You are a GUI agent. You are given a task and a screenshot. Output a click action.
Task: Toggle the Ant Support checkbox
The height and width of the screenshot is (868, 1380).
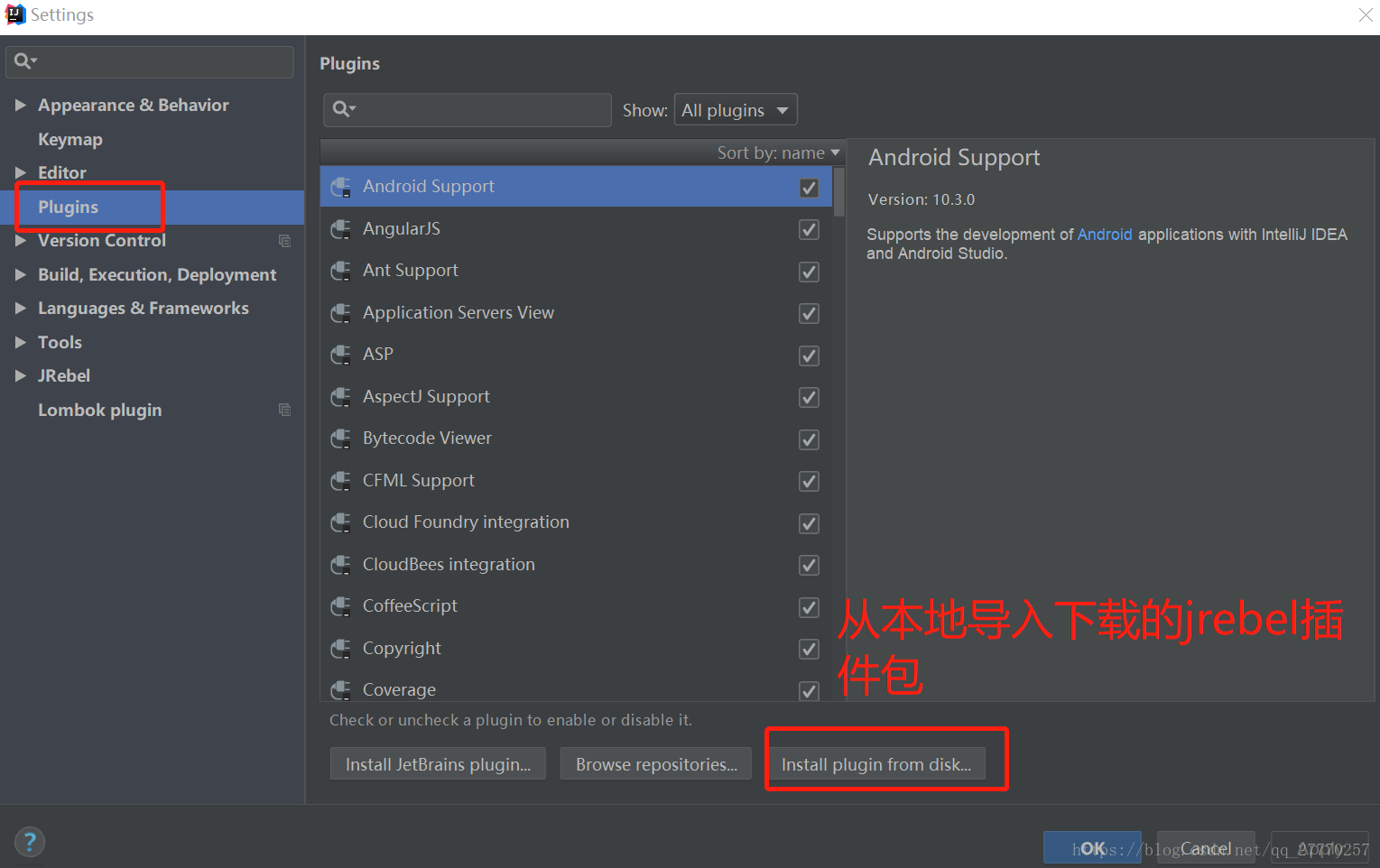pyautogui.click(x=809, y=272)
